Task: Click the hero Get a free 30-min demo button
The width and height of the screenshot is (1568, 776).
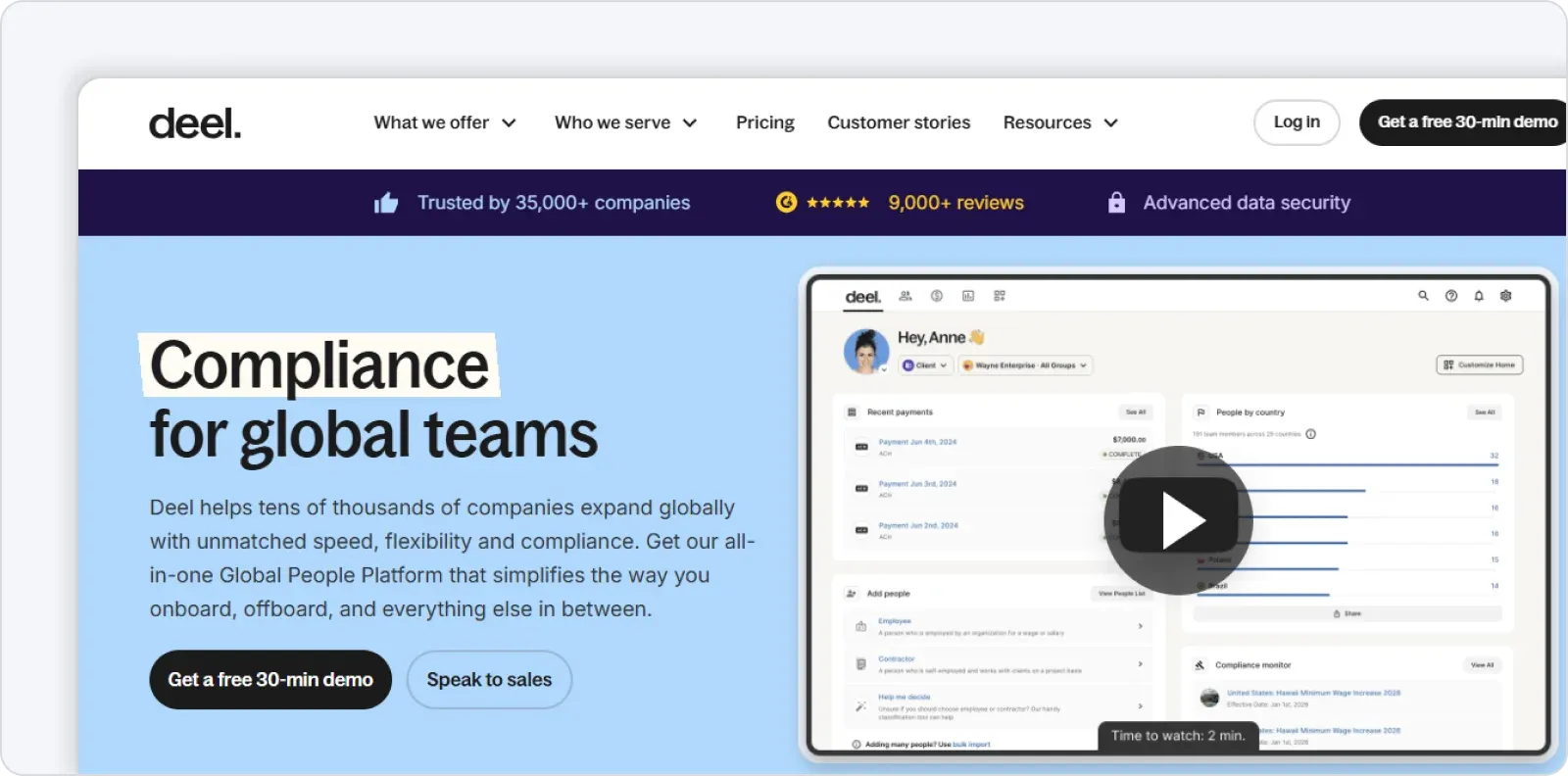Action: [270, 680]
